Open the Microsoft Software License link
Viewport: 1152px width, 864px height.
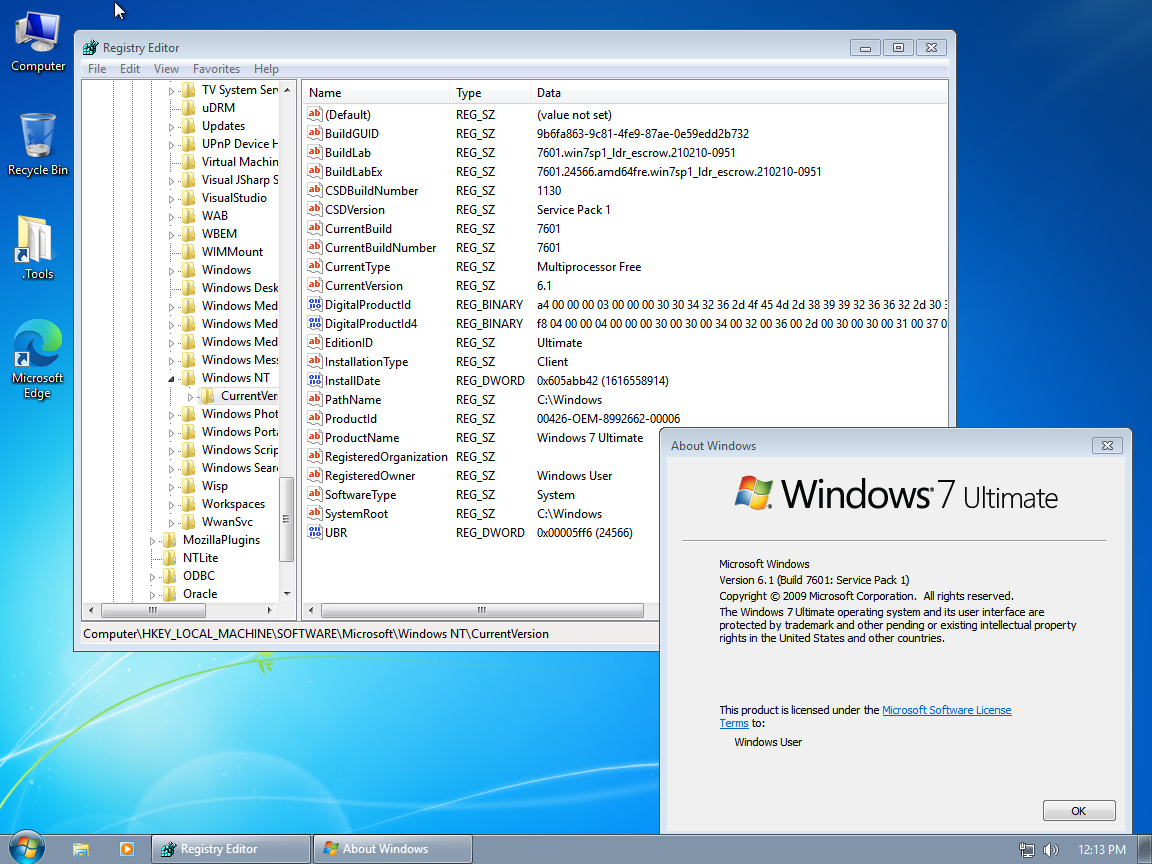946,710
